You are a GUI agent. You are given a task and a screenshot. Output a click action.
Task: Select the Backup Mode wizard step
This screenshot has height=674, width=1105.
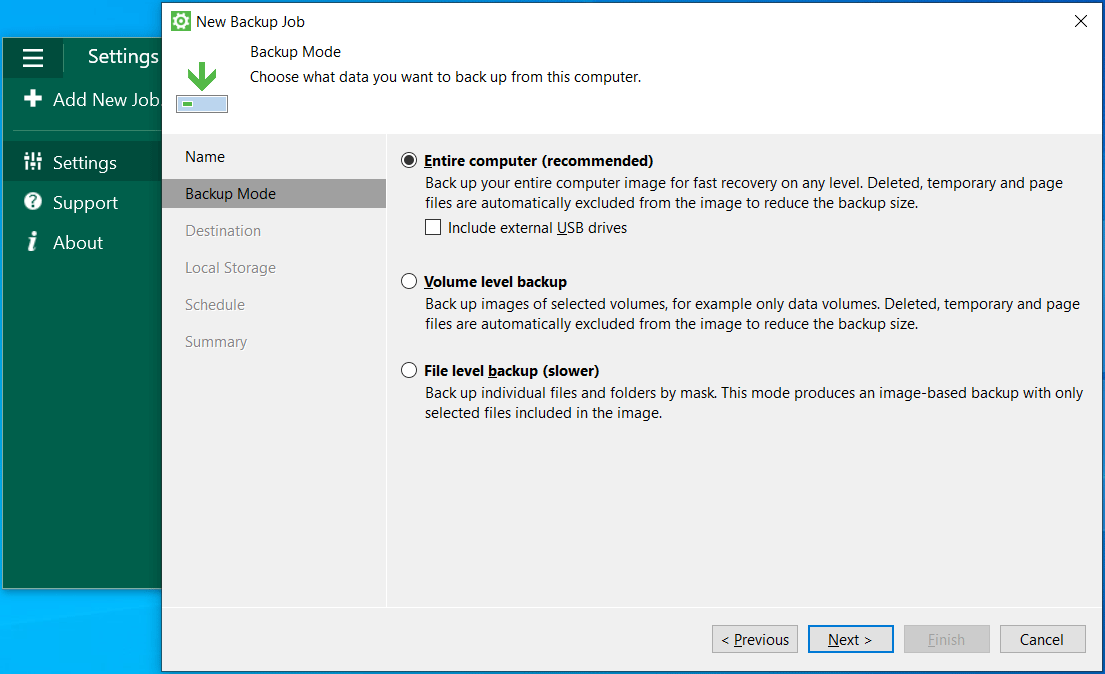point(274,193)
